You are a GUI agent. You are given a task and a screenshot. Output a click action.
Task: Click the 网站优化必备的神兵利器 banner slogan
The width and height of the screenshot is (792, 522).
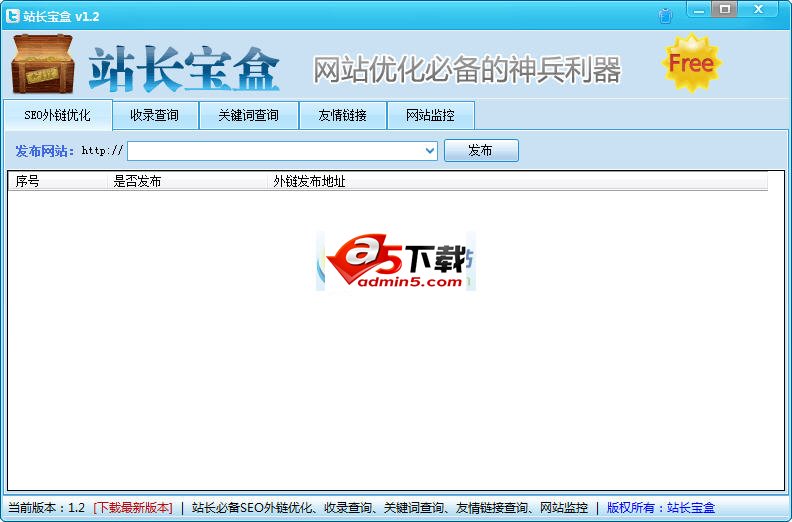(467, 69)
